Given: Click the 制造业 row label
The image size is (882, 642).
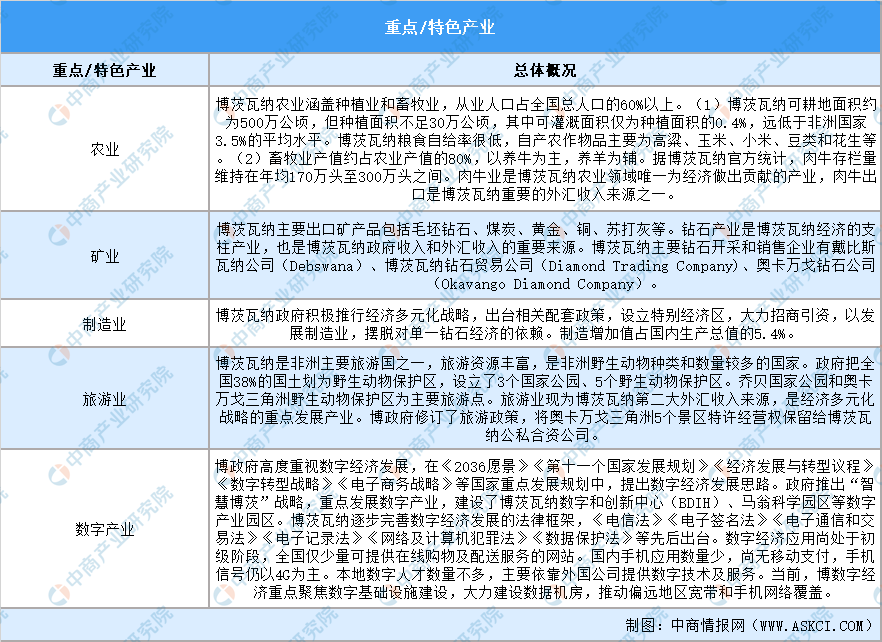Looking at the screenshot, I should click(x=105, y=324).
